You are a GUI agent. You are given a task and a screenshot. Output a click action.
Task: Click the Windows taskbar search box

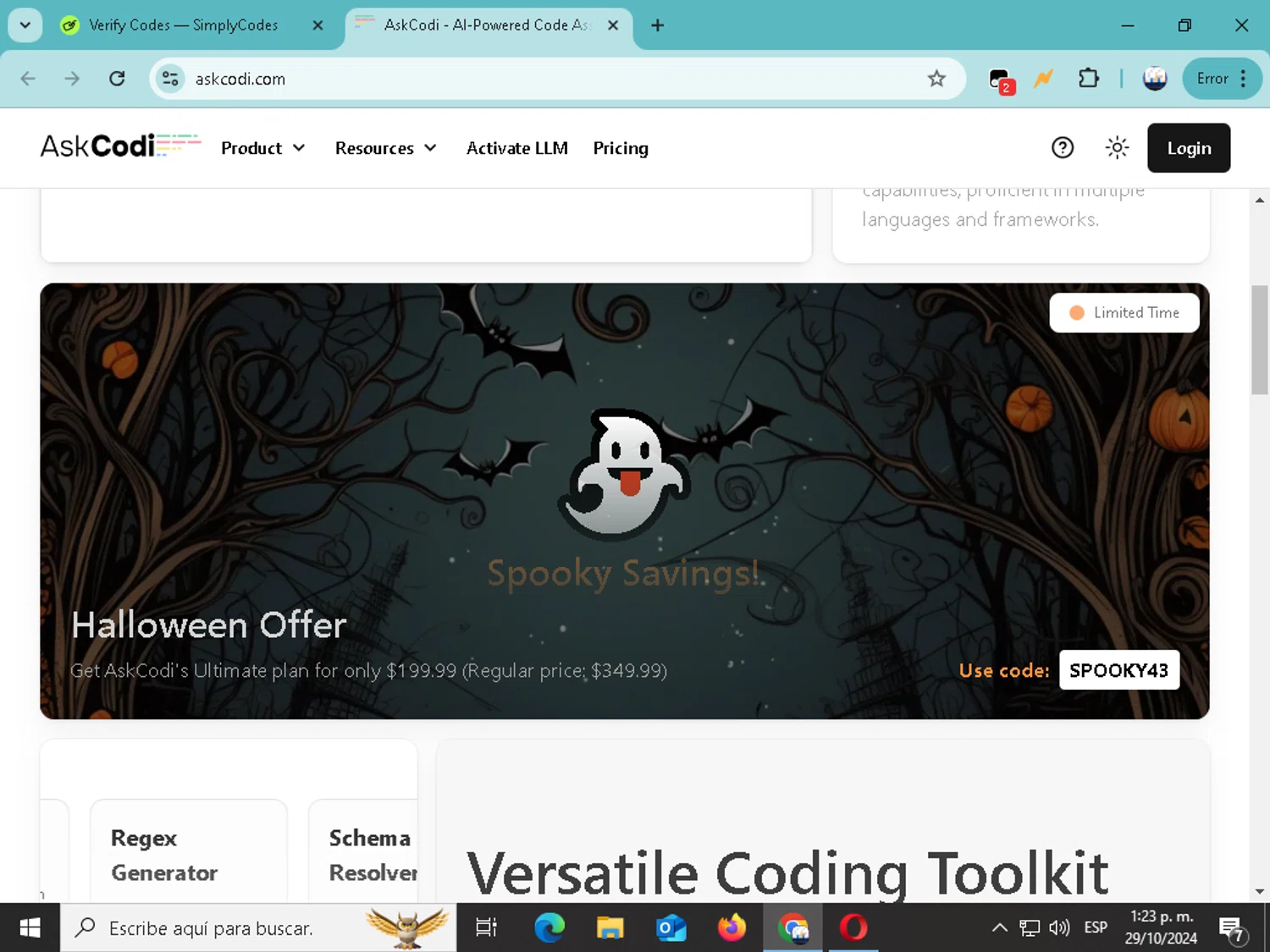click(258, 928)
